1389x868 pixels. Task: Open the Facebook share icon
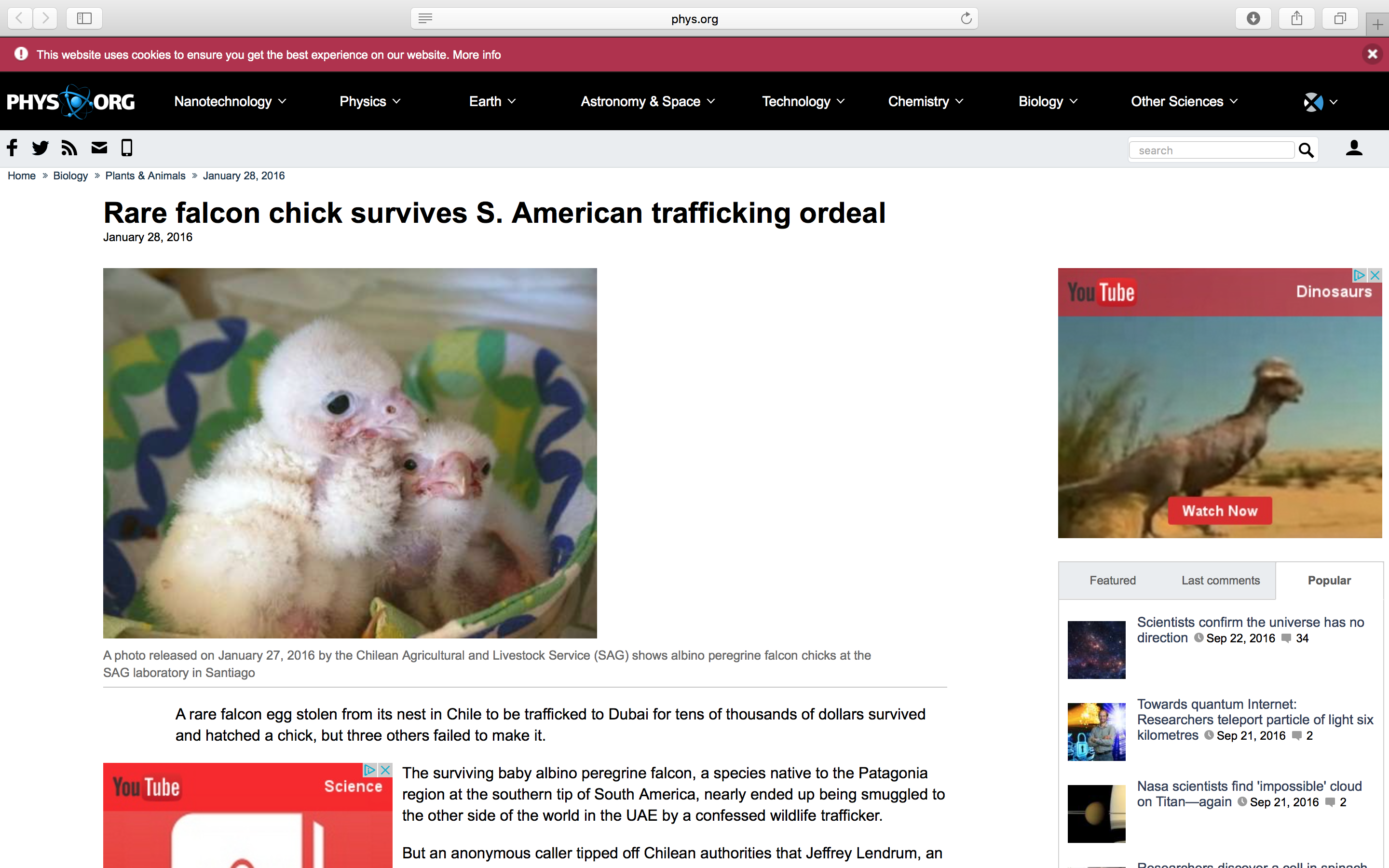pyautogui.click(x=12, y=148)
